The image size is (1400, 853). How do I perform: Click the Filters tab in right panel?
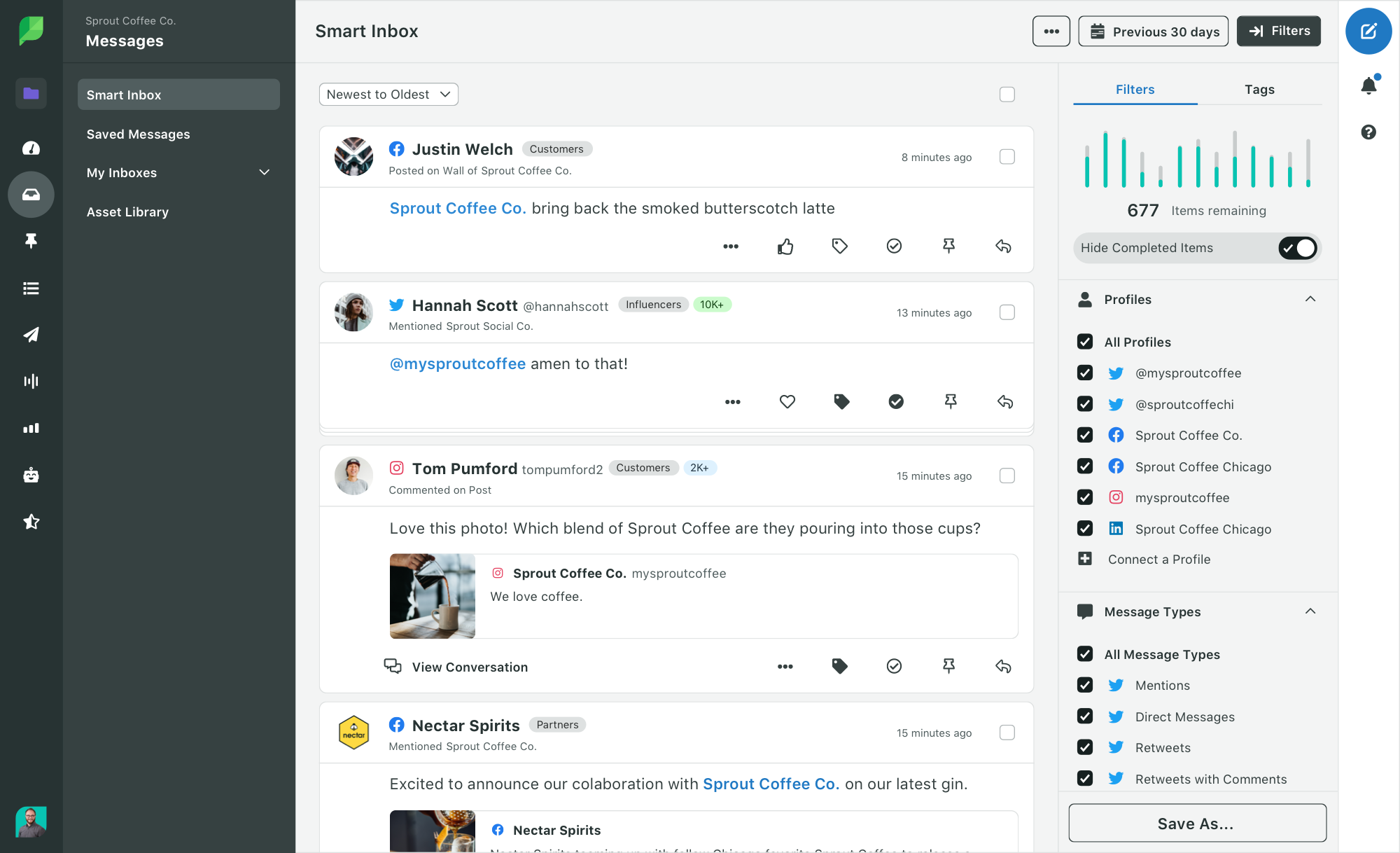(1135, 89)
